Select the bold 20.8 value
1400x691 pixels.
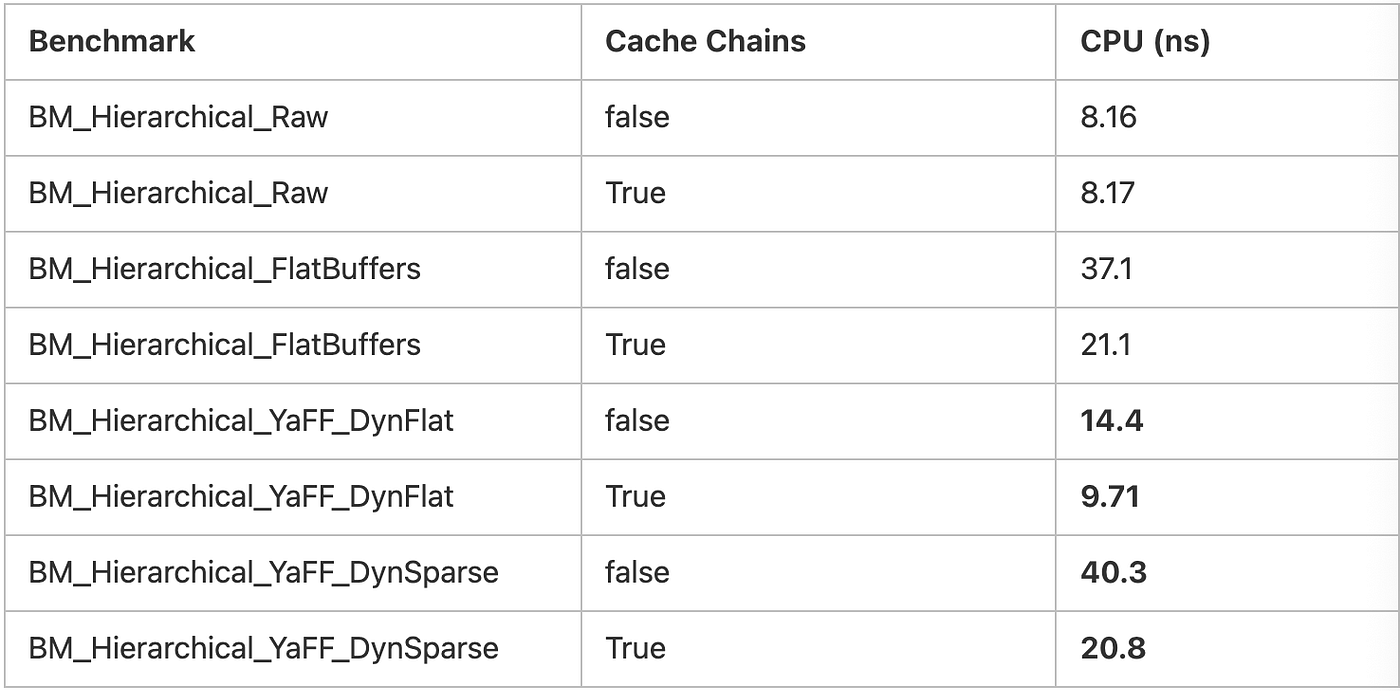click(x=1113, y=649)
